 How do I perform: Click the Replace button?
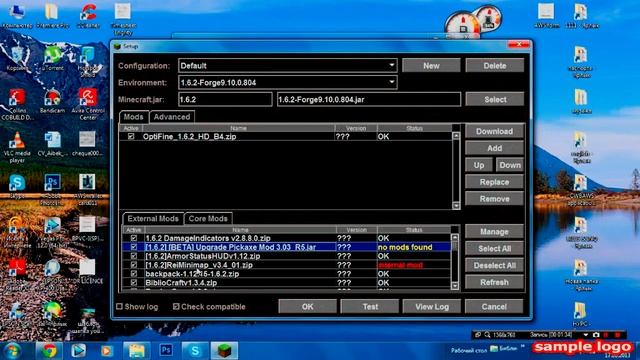click(494, 182)
